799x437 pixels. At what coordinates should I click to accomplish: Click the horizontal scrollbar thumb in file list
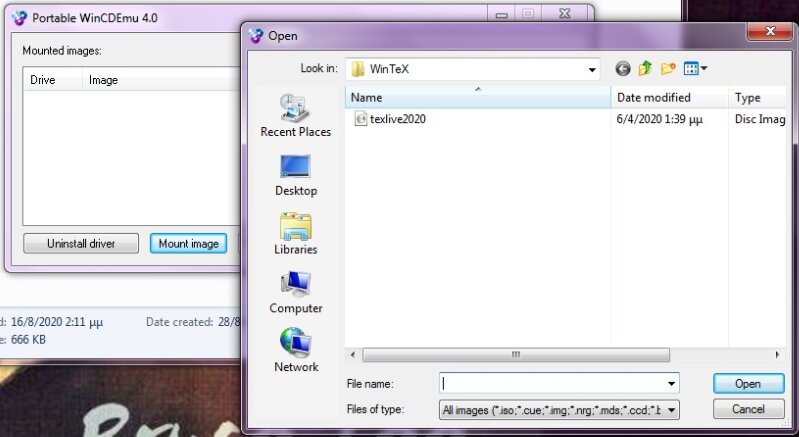[516, 354]
